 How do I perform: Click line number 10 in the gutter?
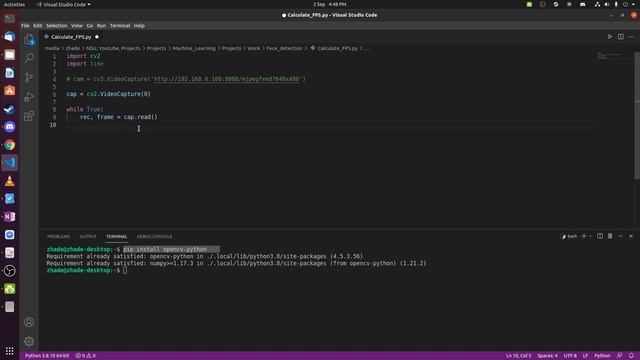(x=53, y=125)
